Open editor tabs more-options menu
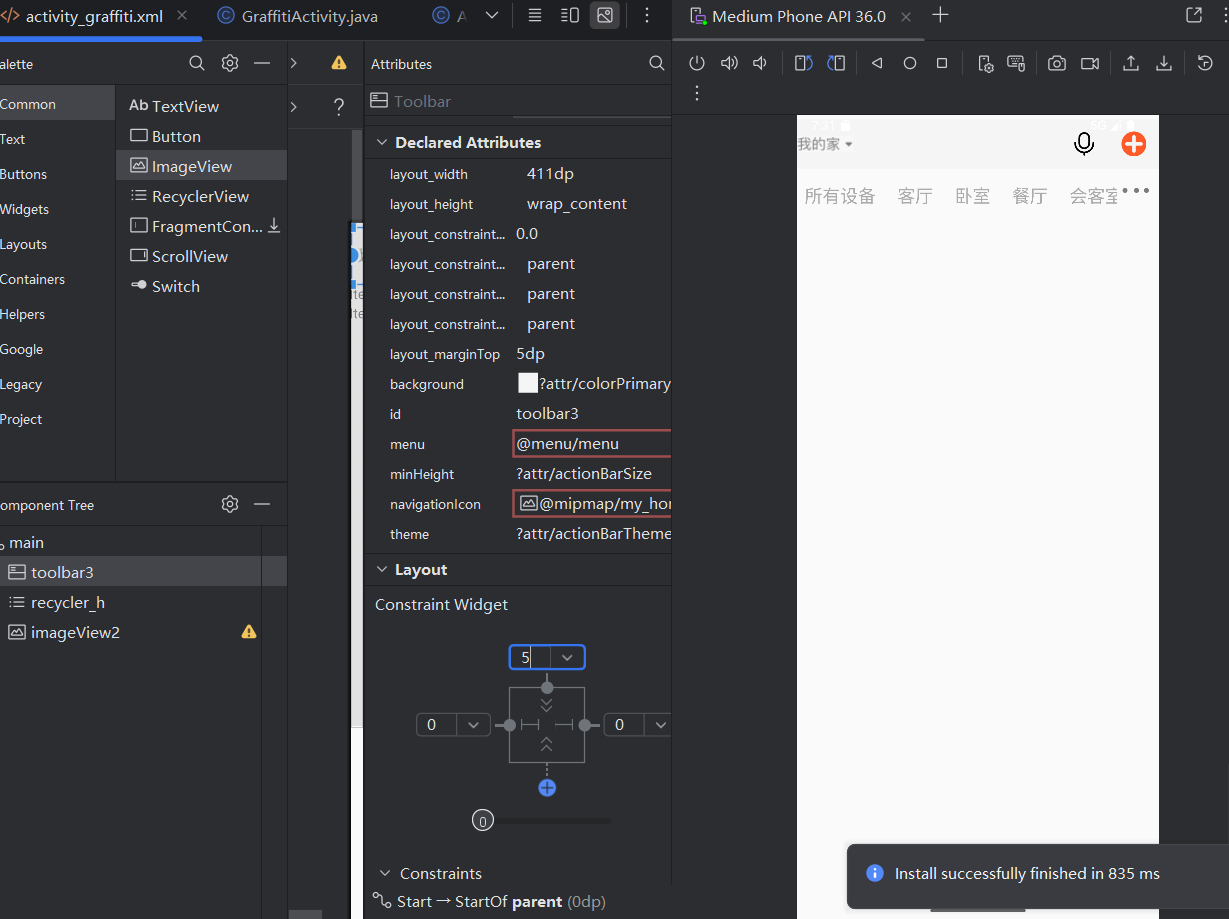Screen dimensions: 1229x919 [x=647, y=15]
